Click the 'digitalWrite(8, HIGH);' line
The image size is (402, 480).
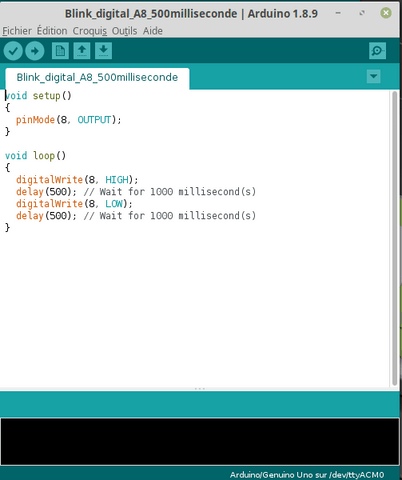(77, 180)
